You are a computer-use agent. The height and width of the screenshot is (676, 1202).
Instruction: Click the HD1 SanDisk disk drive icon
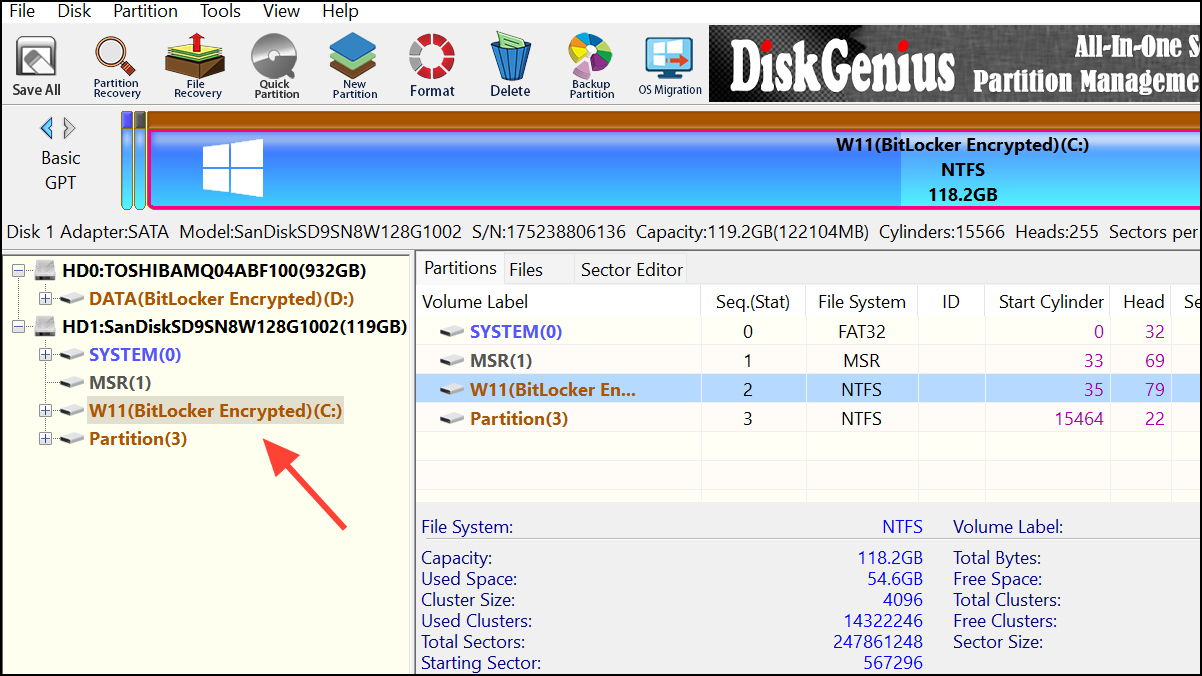46,327
